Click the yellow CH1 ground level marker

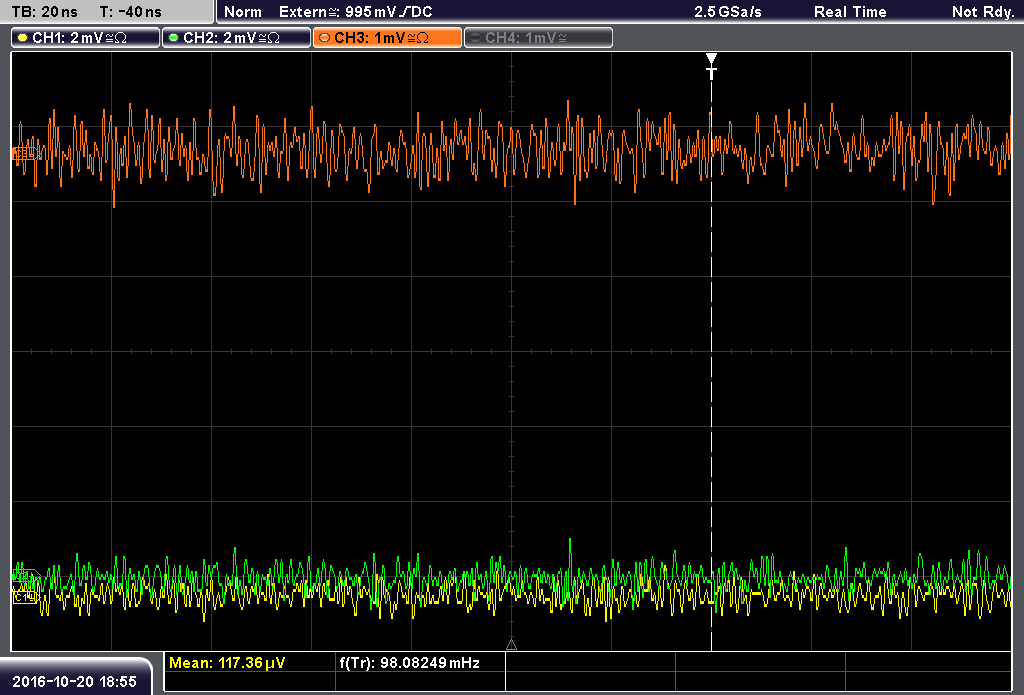25,597
